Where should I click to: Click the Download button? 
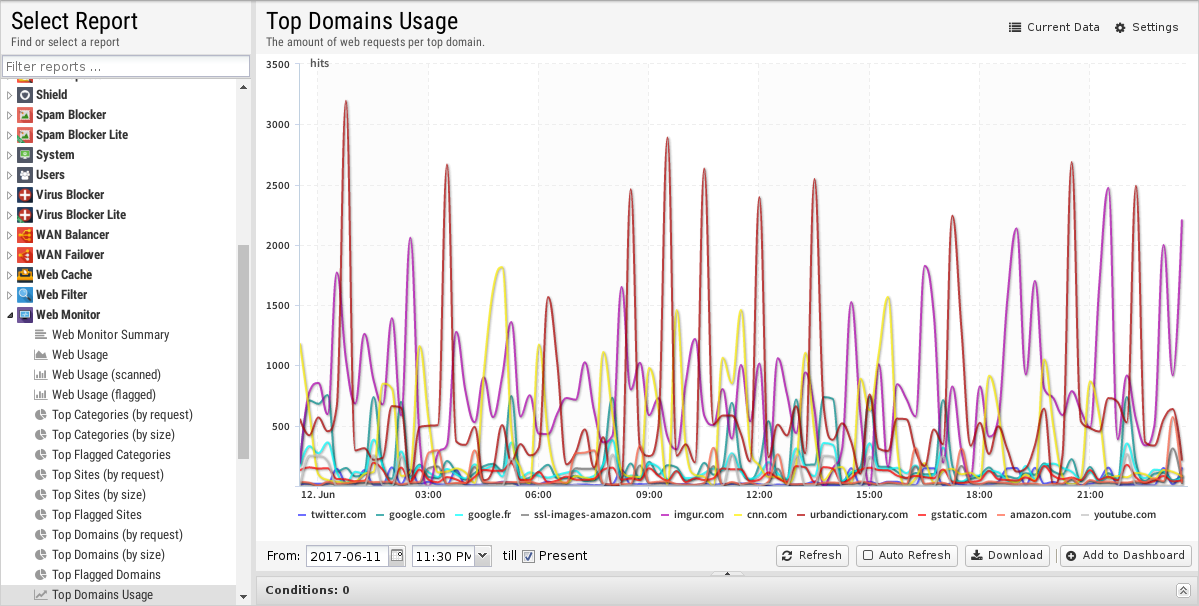click(1007, 556)
